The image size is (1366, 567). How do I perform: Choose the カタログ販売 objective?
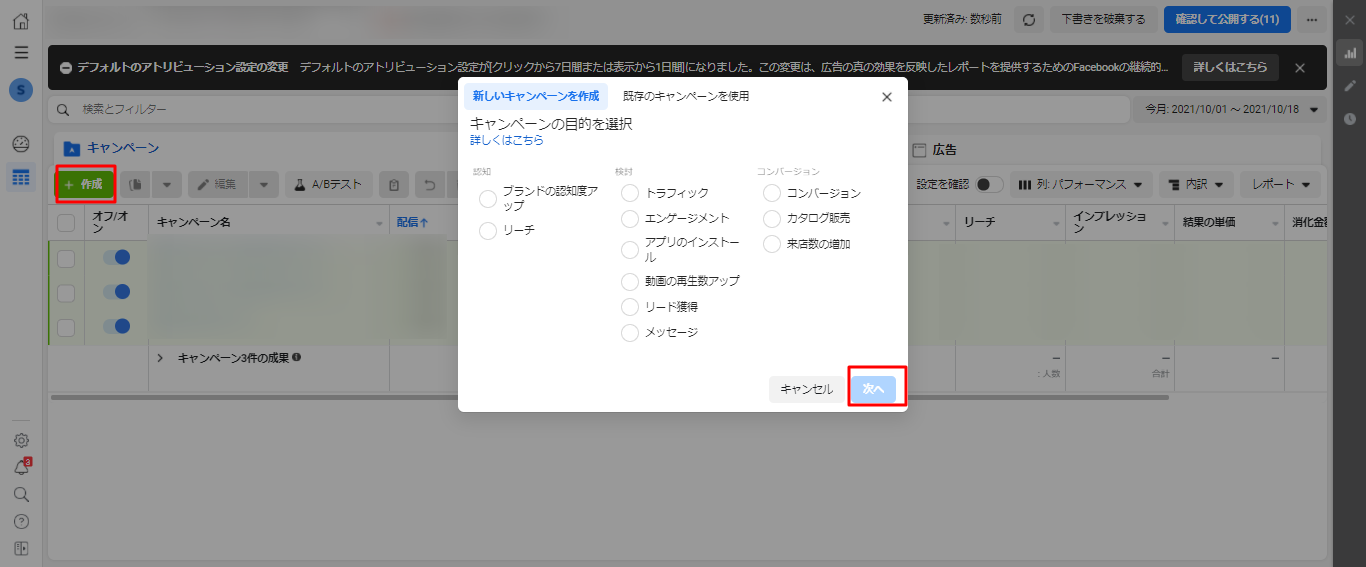pos(772,218)
